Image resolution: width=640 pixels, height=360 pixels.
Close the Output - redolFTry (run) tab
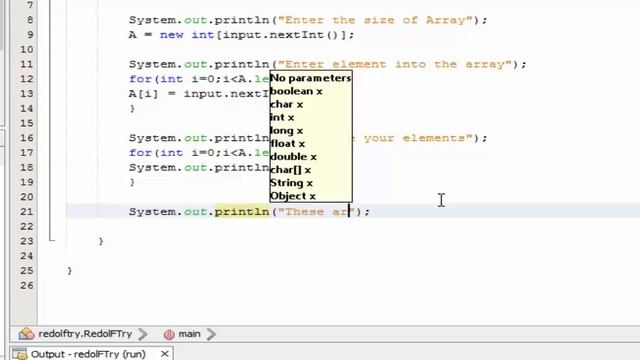pyautogui.click(x=164, y=353)
